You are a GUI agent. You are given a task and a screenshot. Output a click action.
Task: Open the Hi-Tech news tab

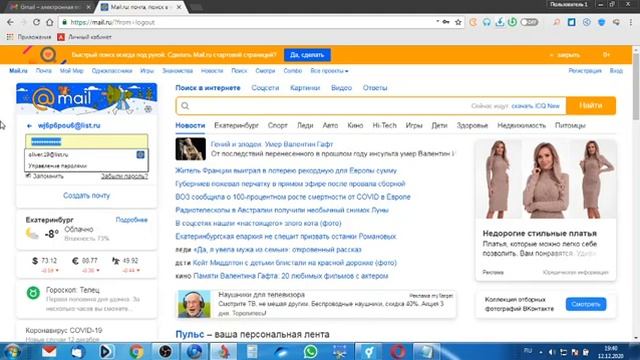click(384, 125)
